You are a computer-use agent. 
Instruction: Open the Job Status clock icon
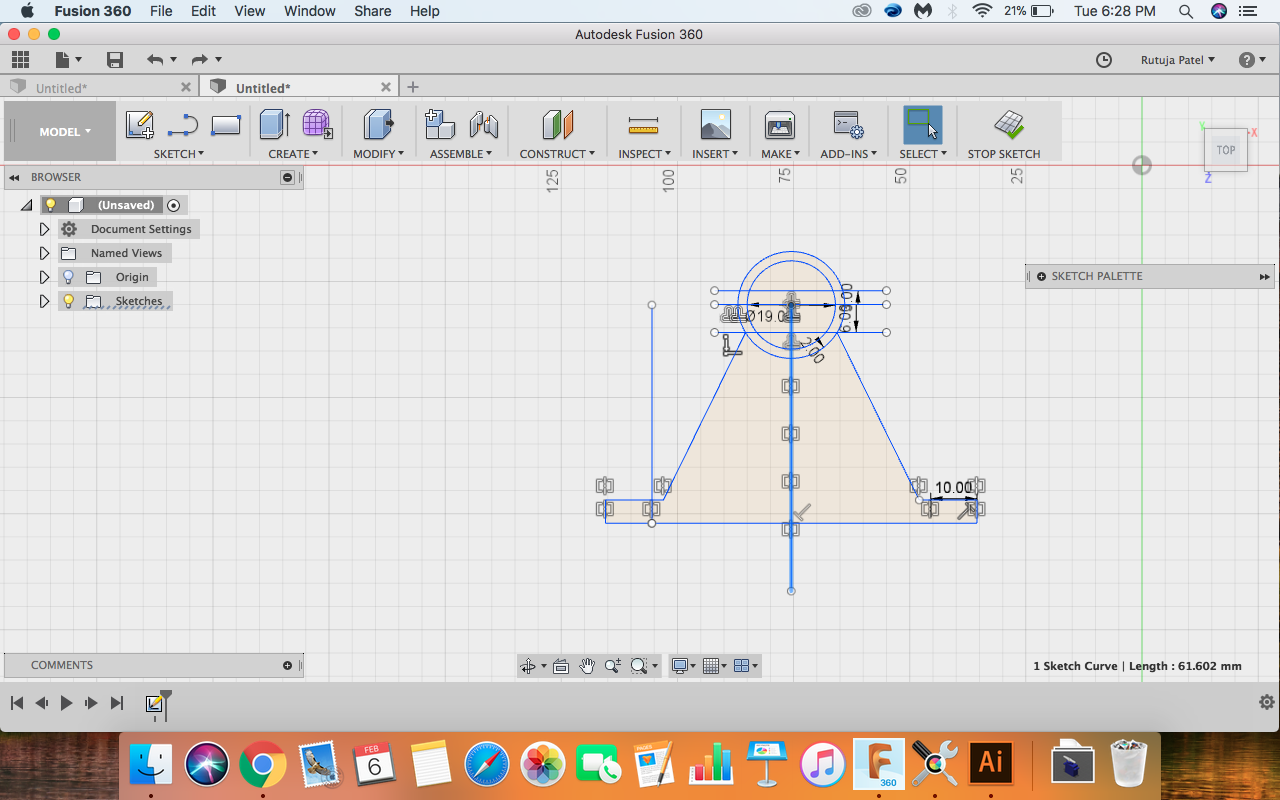point(1104,60)
